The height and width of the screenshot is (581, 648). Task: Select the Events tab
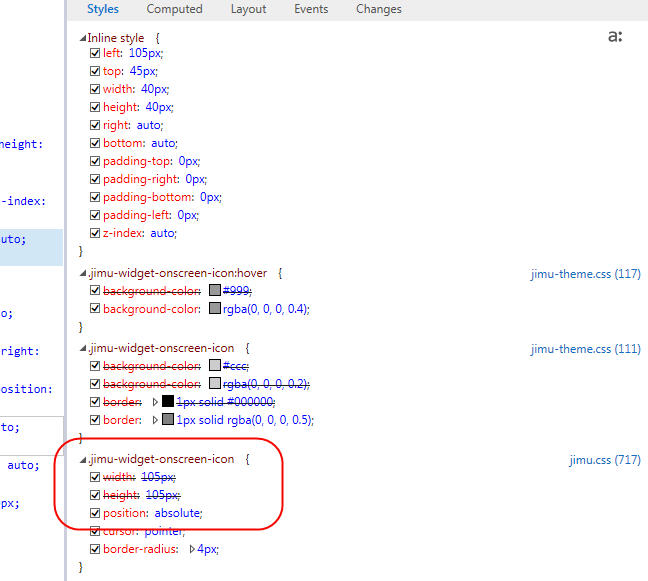coord(311,9)
